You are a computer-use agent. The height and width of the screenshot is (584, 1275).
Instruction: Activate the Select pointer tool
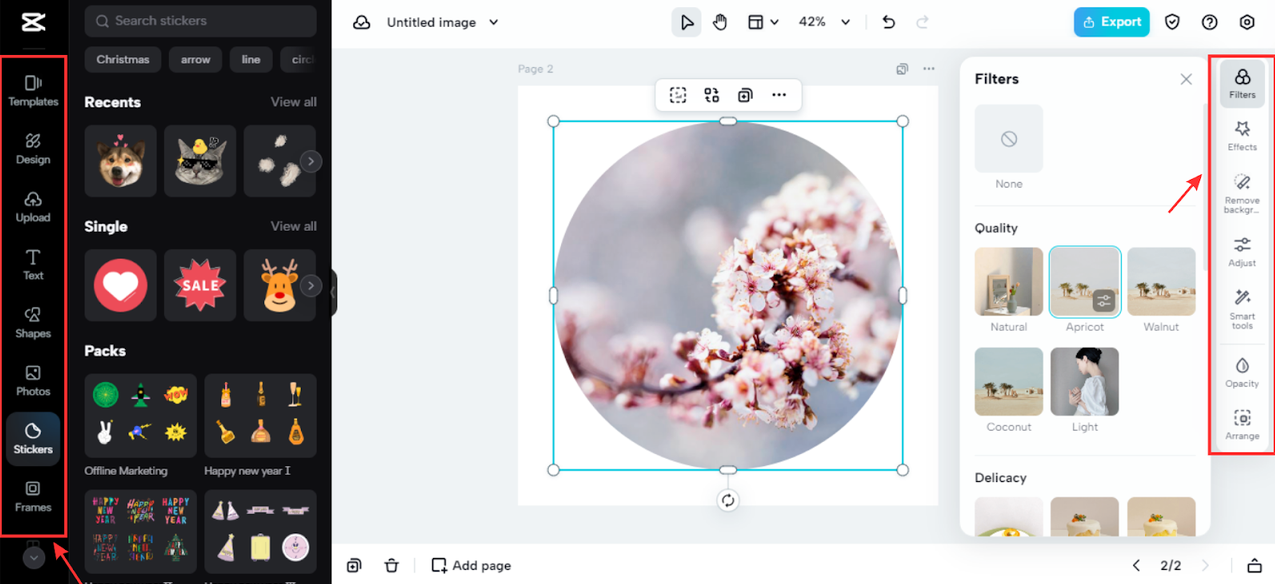point(686,22)
